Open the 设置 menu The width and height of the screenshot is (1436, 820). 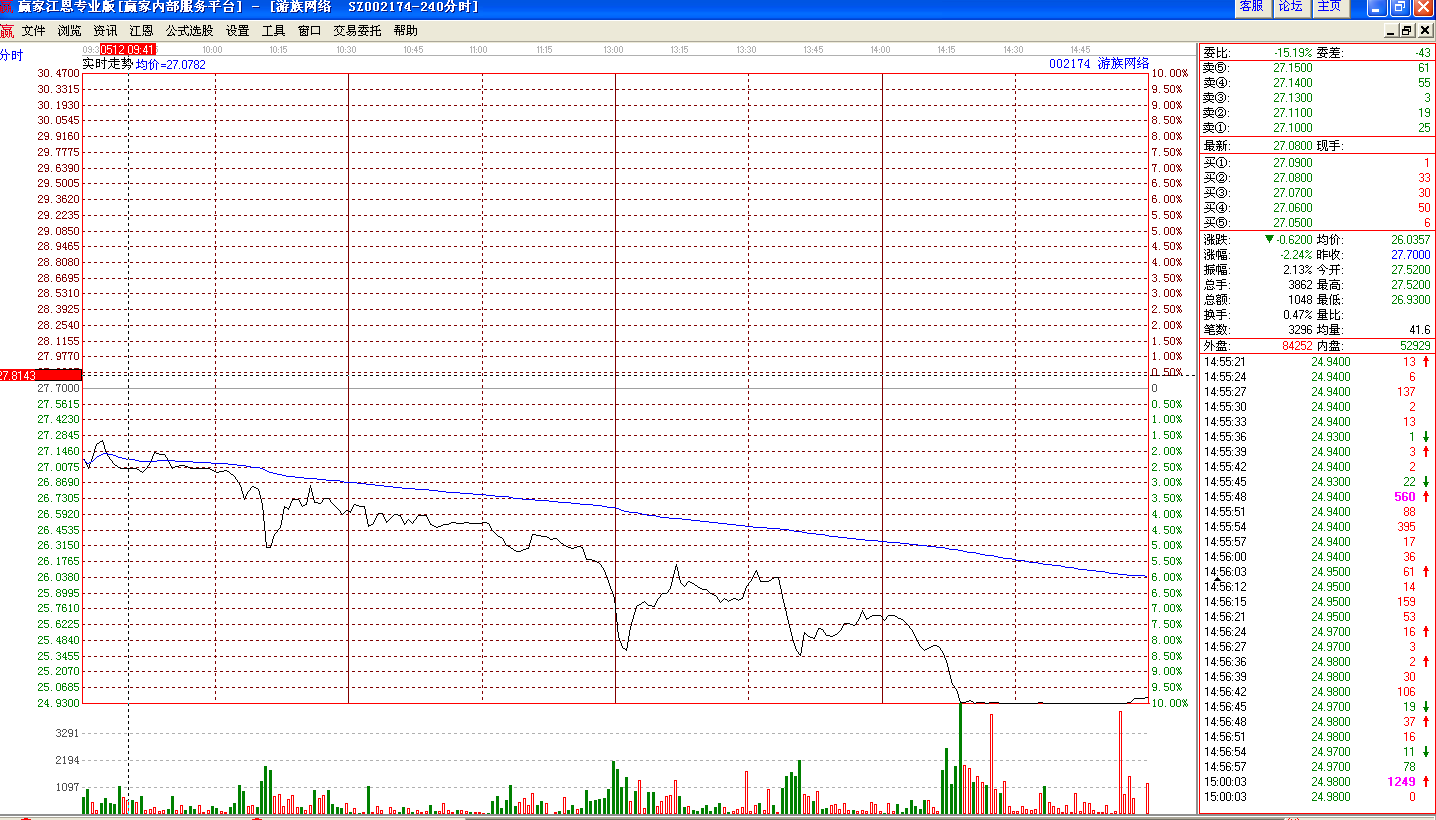pyautogui.click(x=237, y=31)
